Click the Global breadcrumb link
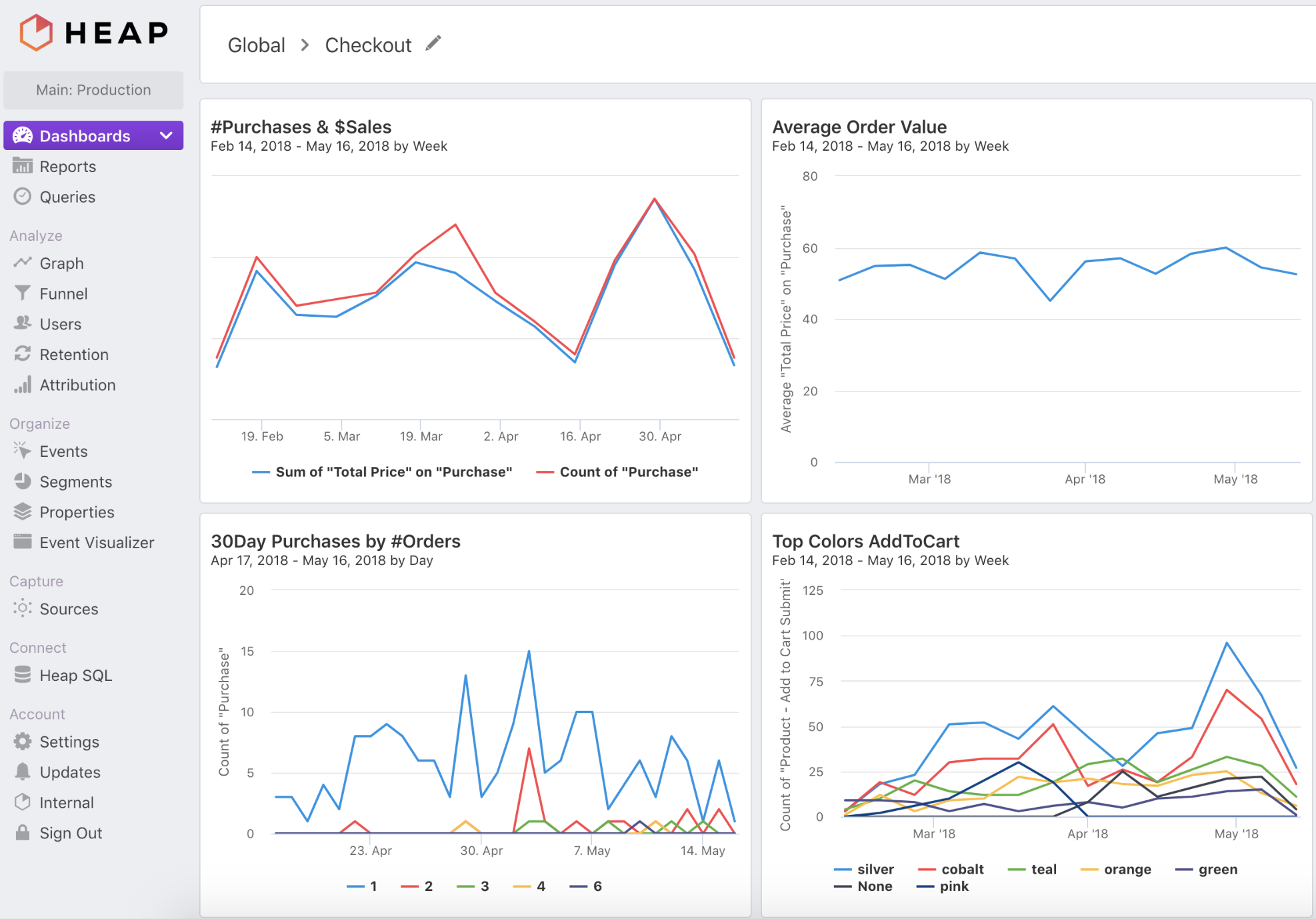 pyautogui.click(x=256, y=45)
